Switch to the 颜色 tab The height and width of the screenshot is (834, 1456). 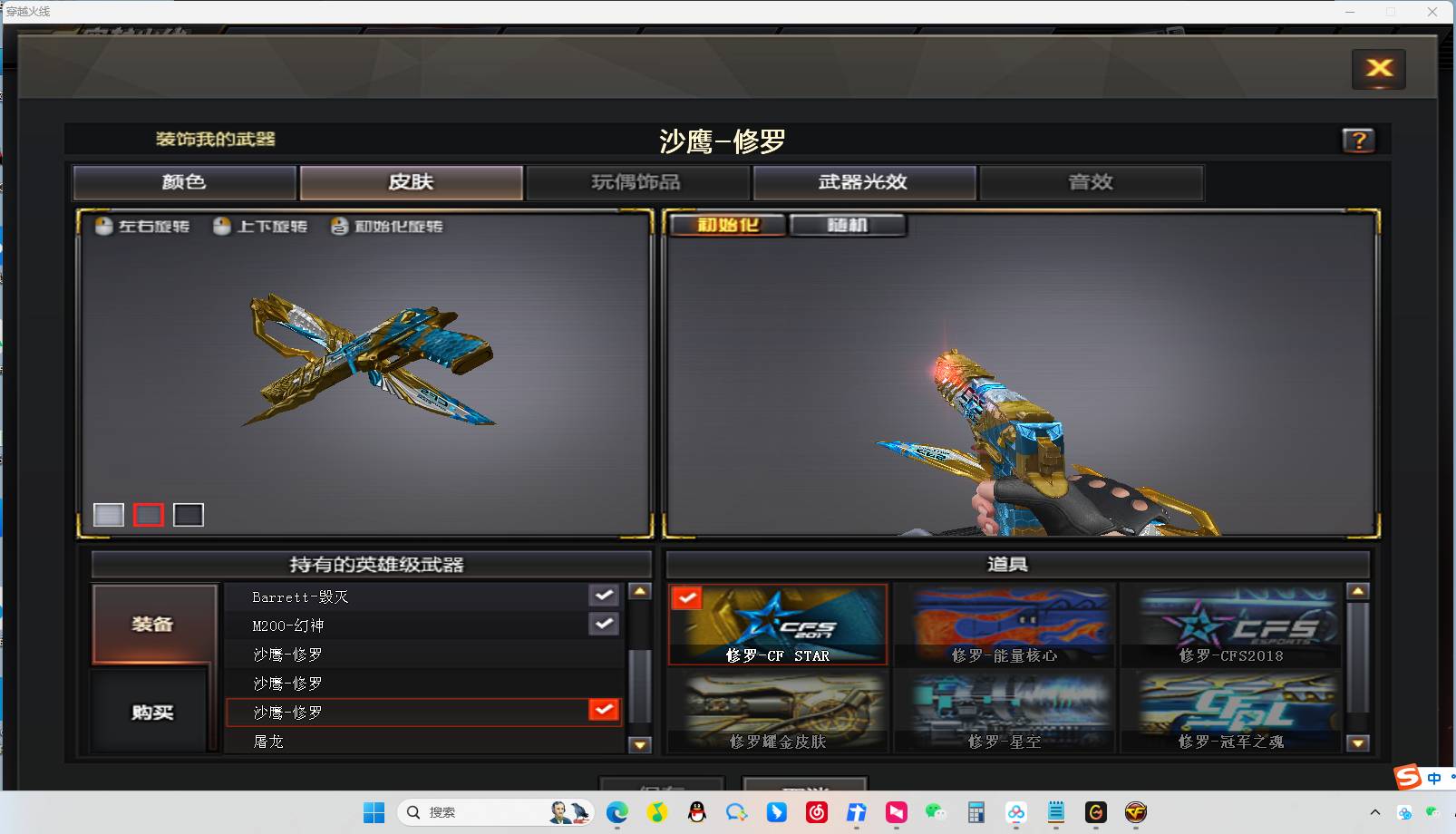185,182
